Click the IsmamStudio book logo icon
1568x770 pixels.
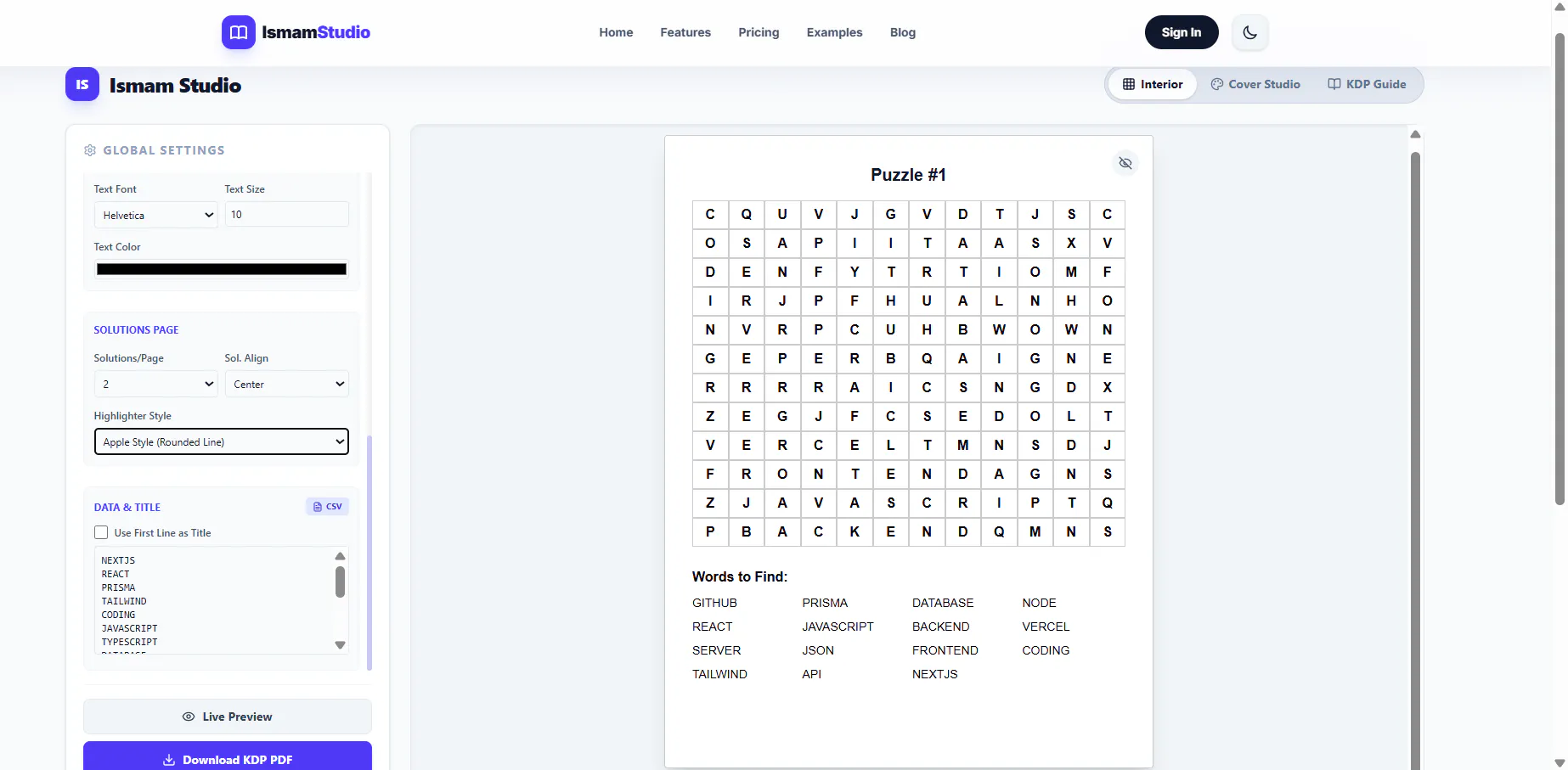coord(239,32)
